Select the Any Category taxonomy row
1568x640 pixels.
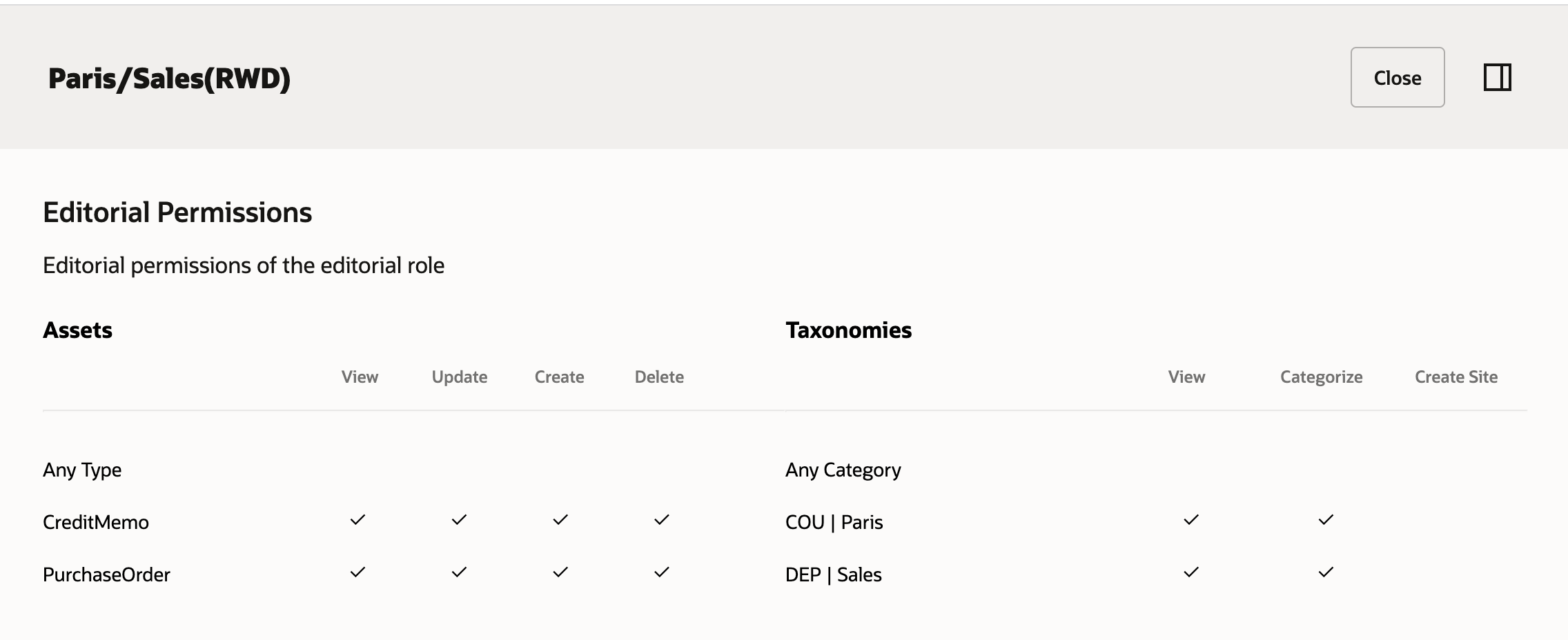coord(843,470)
